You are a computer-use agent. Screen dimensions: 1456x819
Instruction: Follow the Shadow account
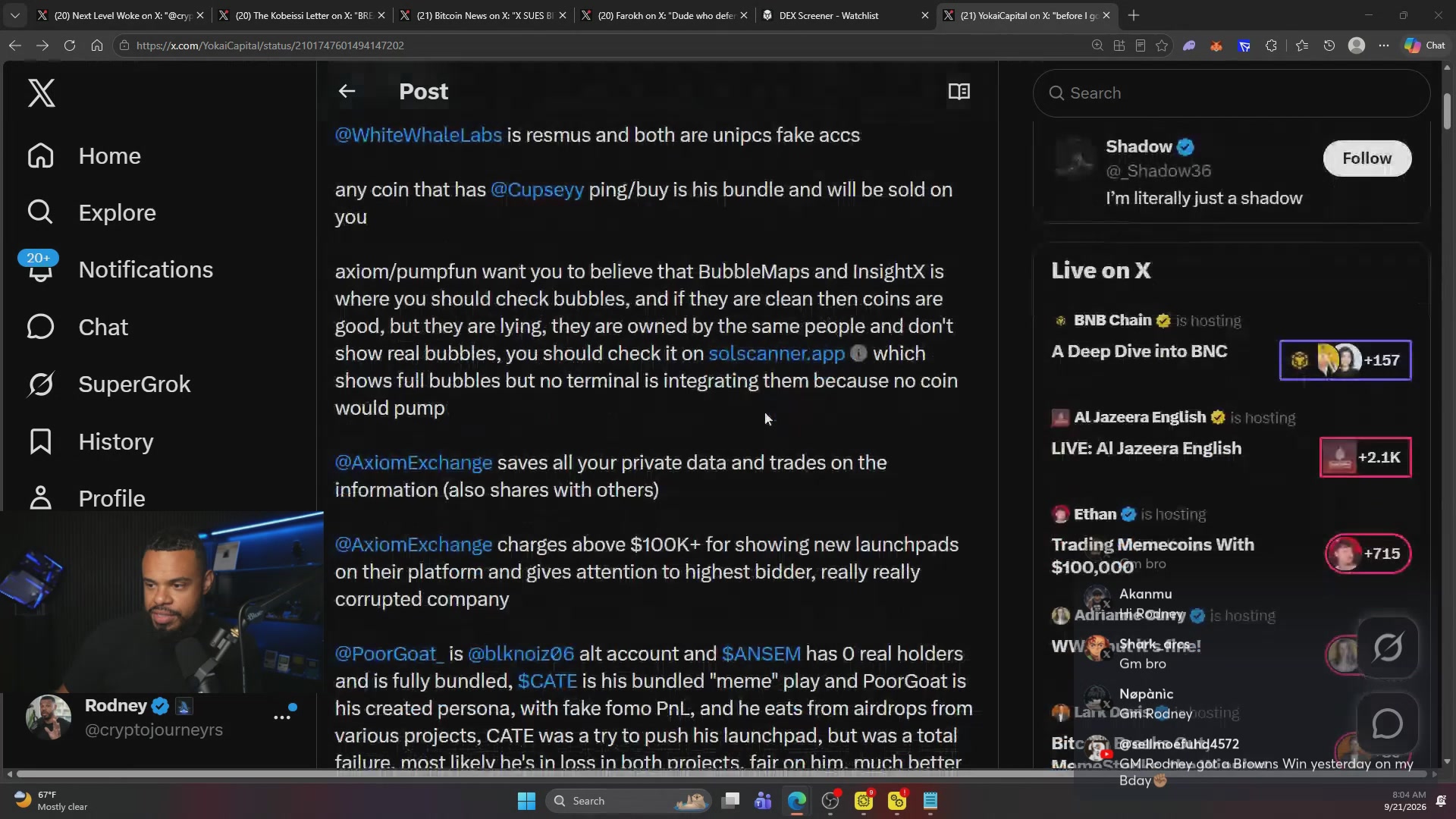coord(1367,158)
